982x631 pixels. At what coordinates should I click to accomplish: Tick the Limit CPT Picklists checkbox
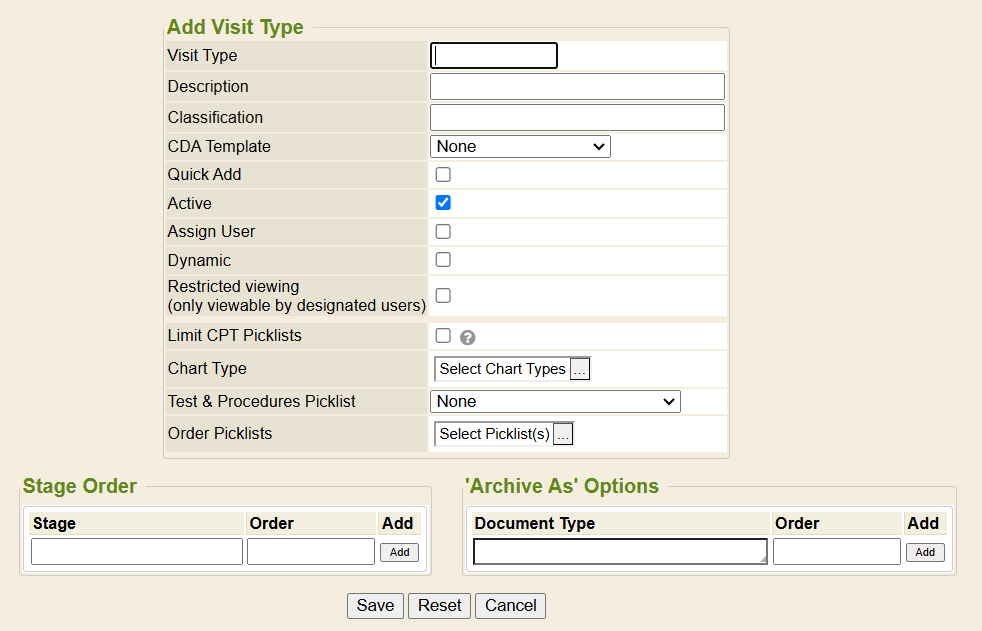click(x=443, y=336)
